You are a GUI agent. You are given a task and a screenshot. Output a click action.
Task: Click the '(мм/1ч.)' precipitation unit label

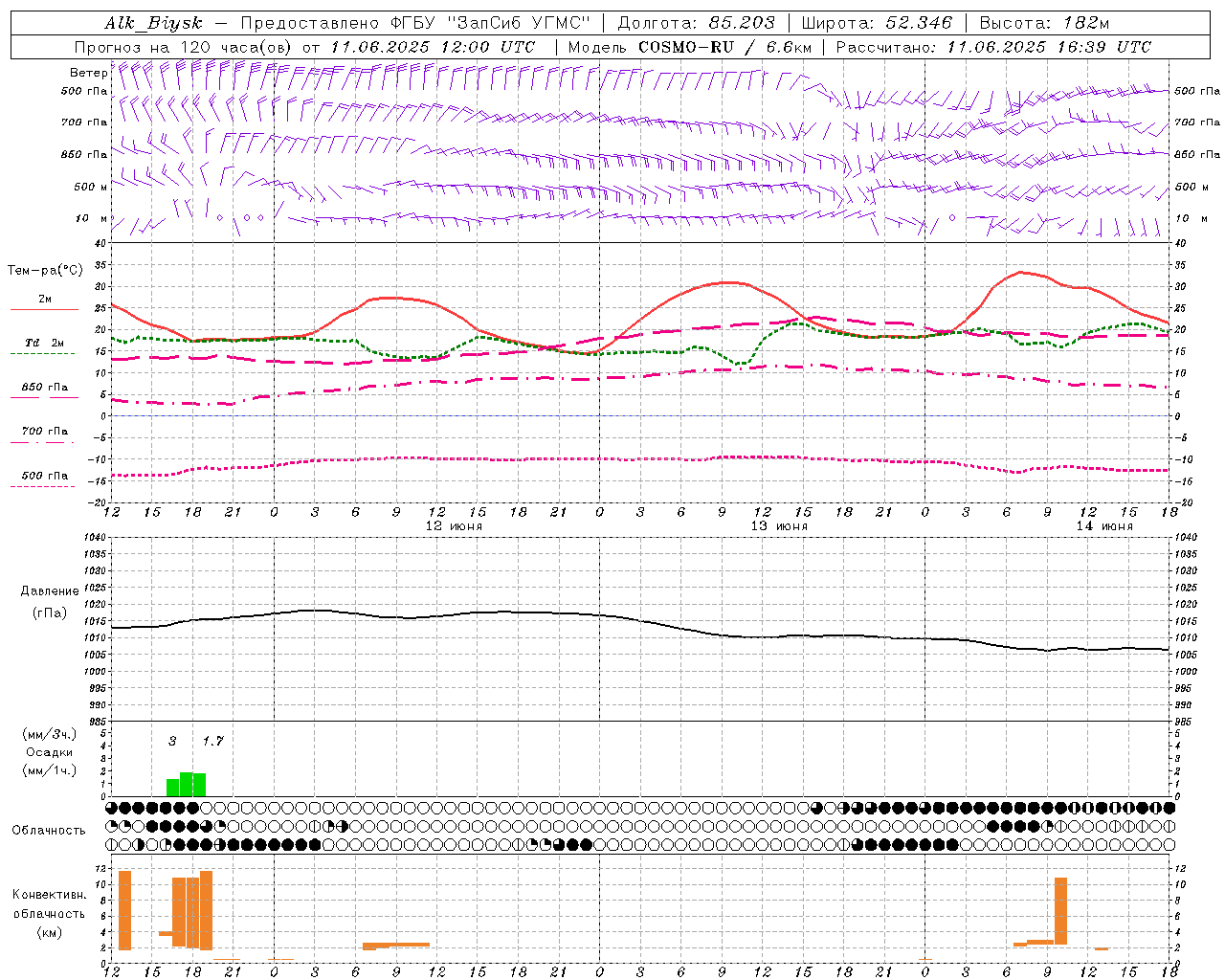(x=50, y=770)
